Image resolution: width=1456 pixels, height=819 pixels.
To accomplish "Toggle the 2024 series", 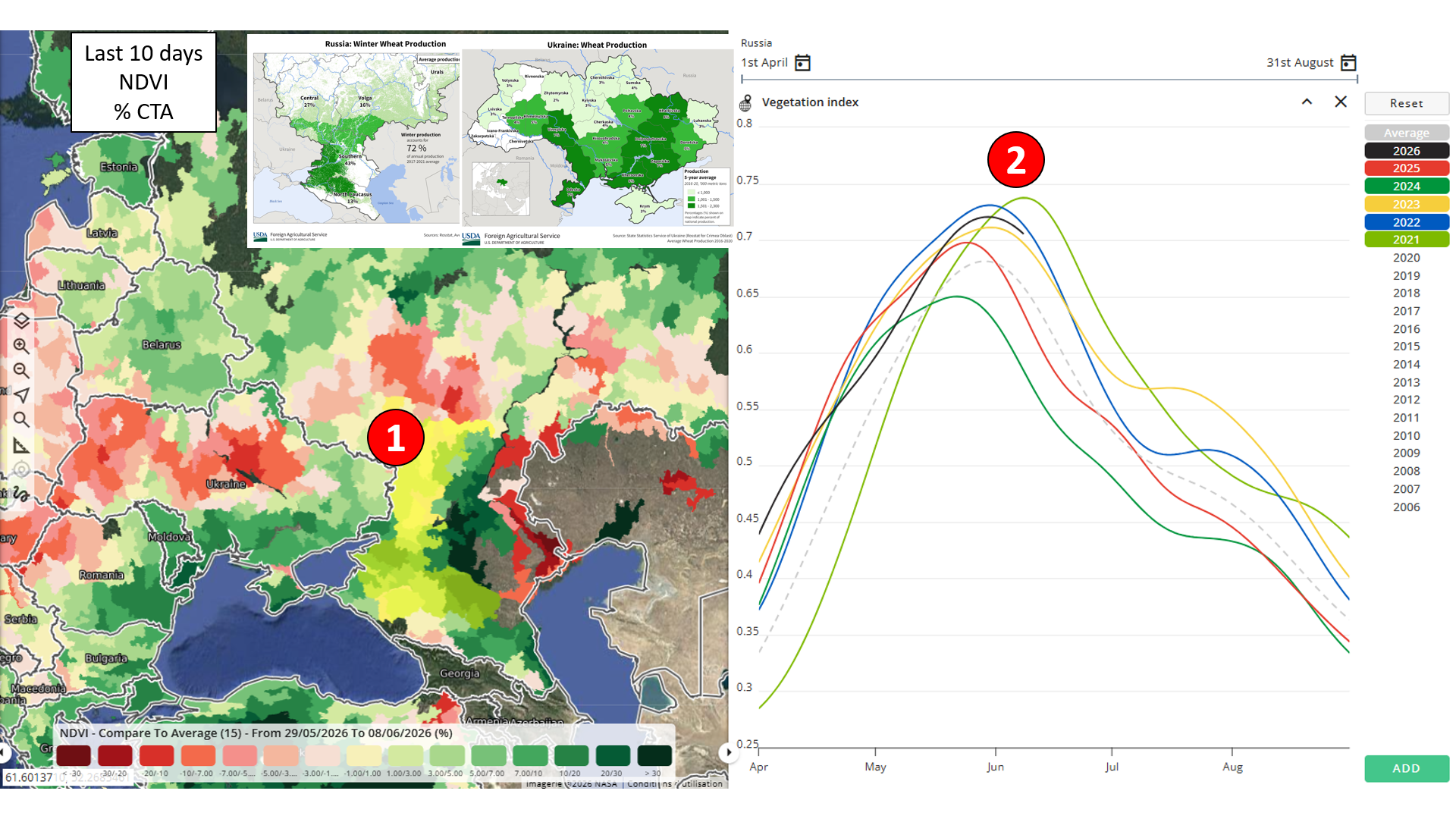I will pos(1407,187).
